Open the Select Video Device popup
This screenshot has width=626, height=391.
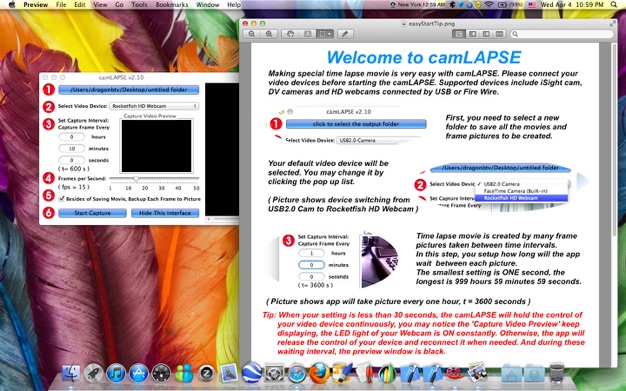[154, 106]
